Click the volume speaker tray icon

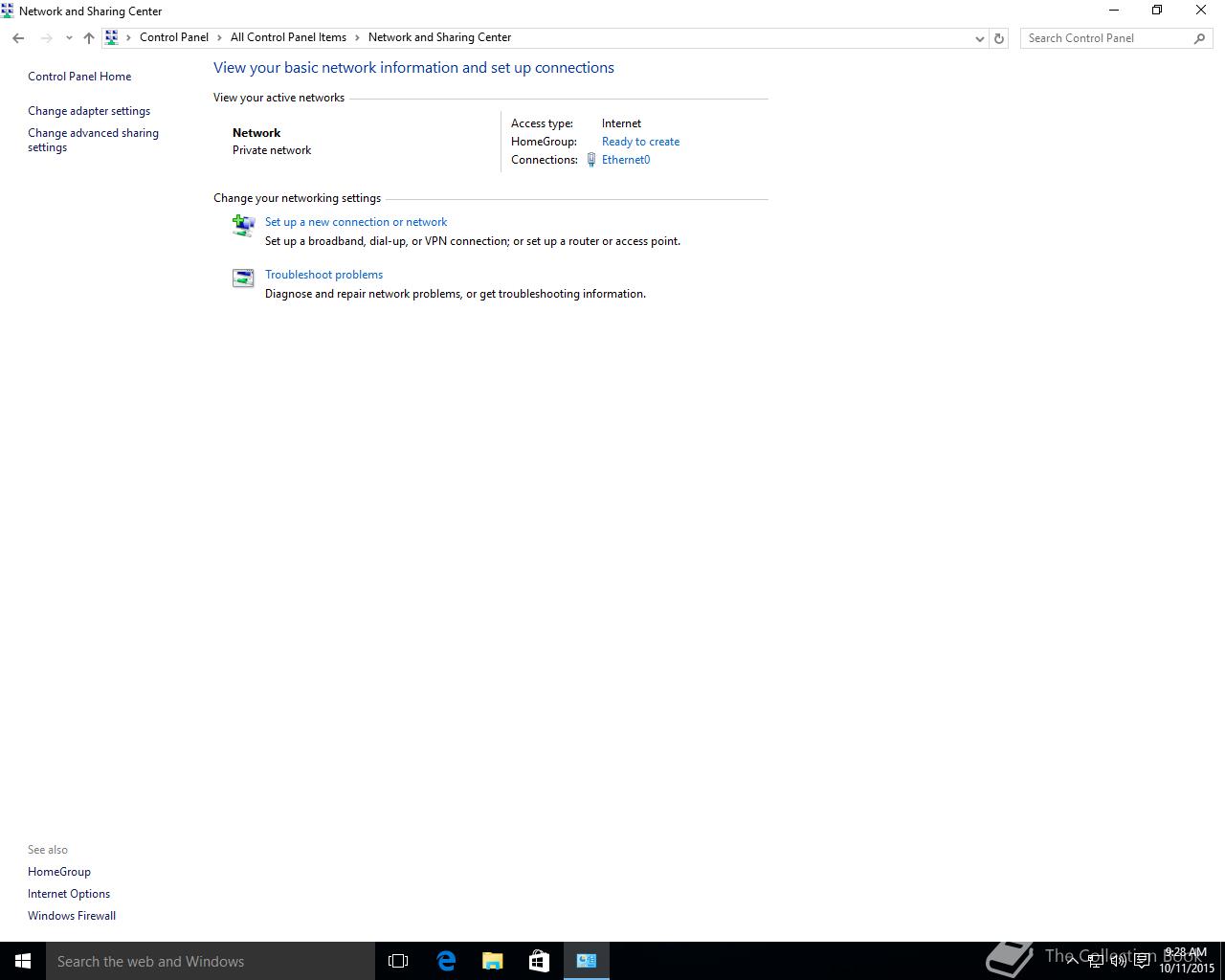[1118, 961]
